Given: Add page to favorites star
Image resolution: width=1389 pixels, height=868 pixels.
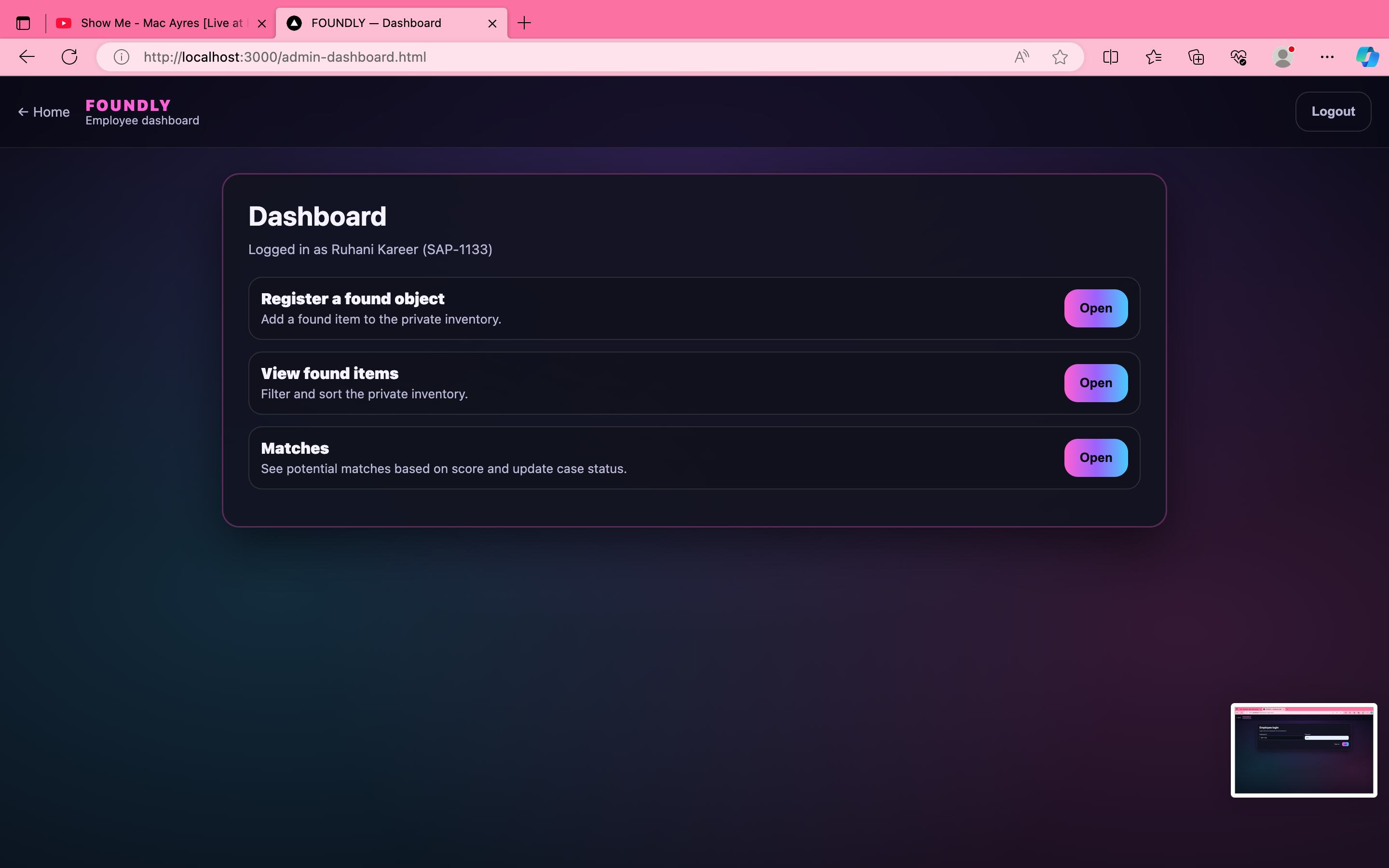Looking at the screenshot, I should (1060, 57).
